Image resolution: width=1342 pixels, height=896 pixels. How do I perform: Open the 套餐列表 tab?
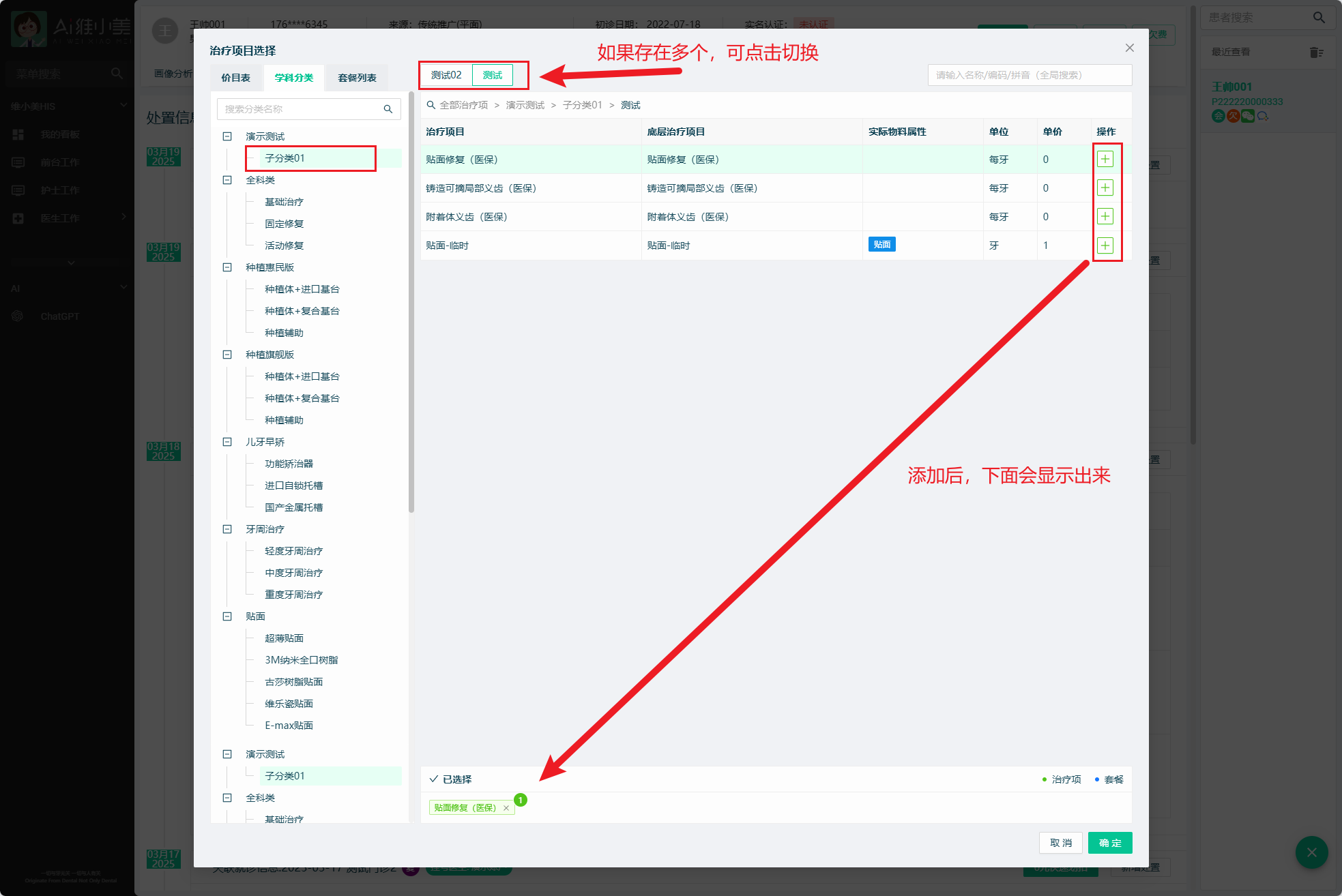pyautogui.click(x=357, y=78)
